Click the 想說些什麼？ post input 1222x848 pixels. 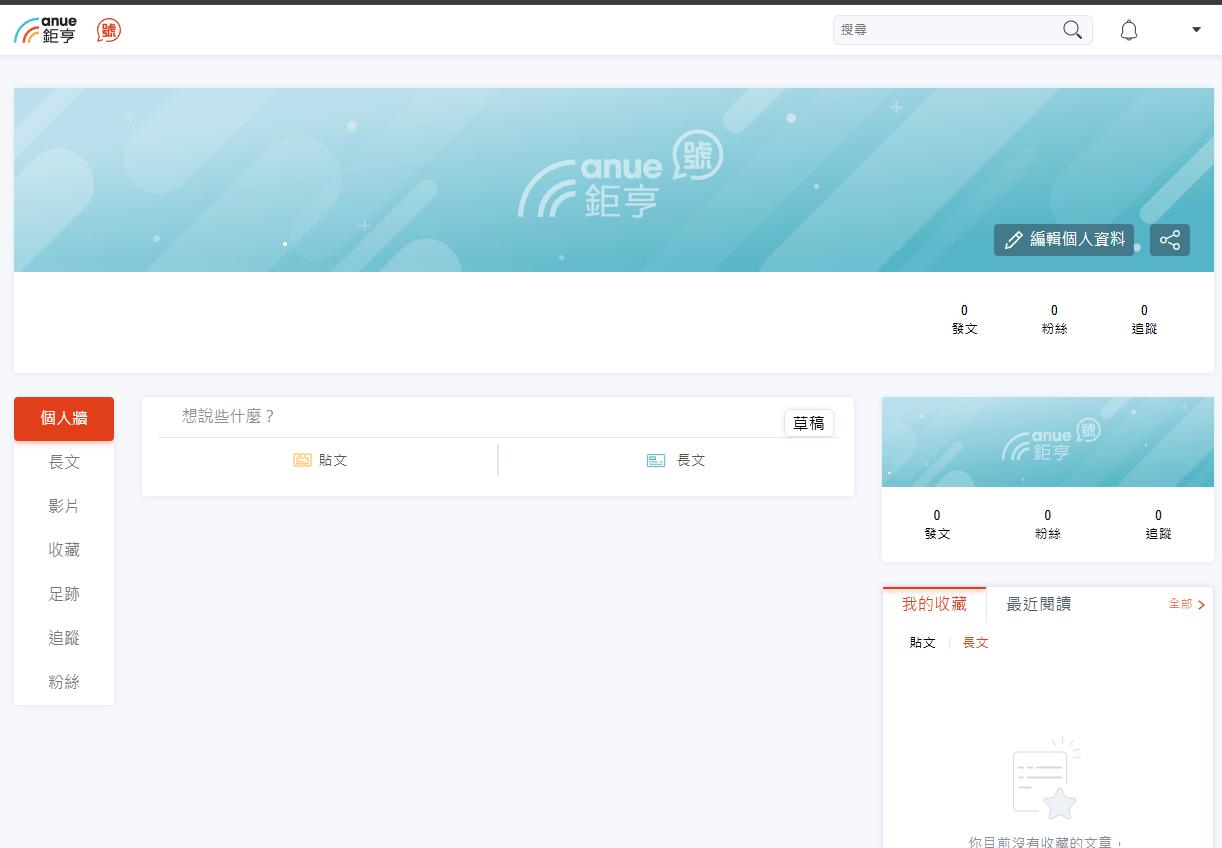(x=470, y=417)
